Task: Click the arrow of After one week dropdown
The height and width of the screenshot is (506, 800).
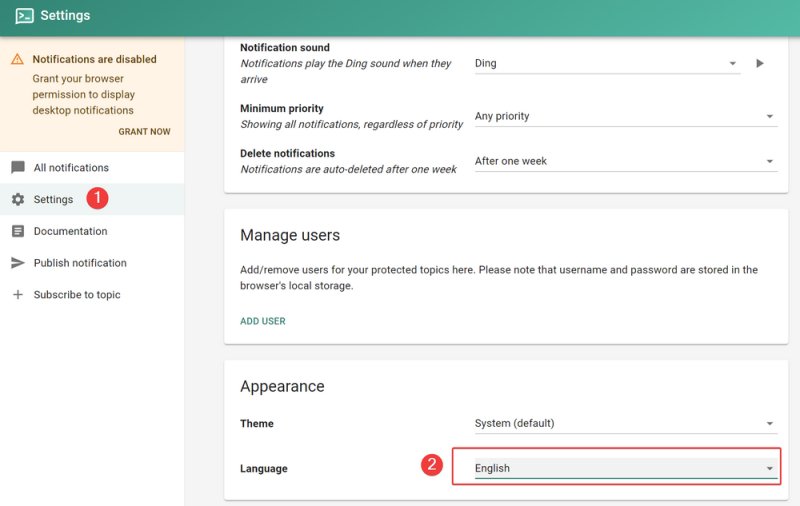Action: 769,162
